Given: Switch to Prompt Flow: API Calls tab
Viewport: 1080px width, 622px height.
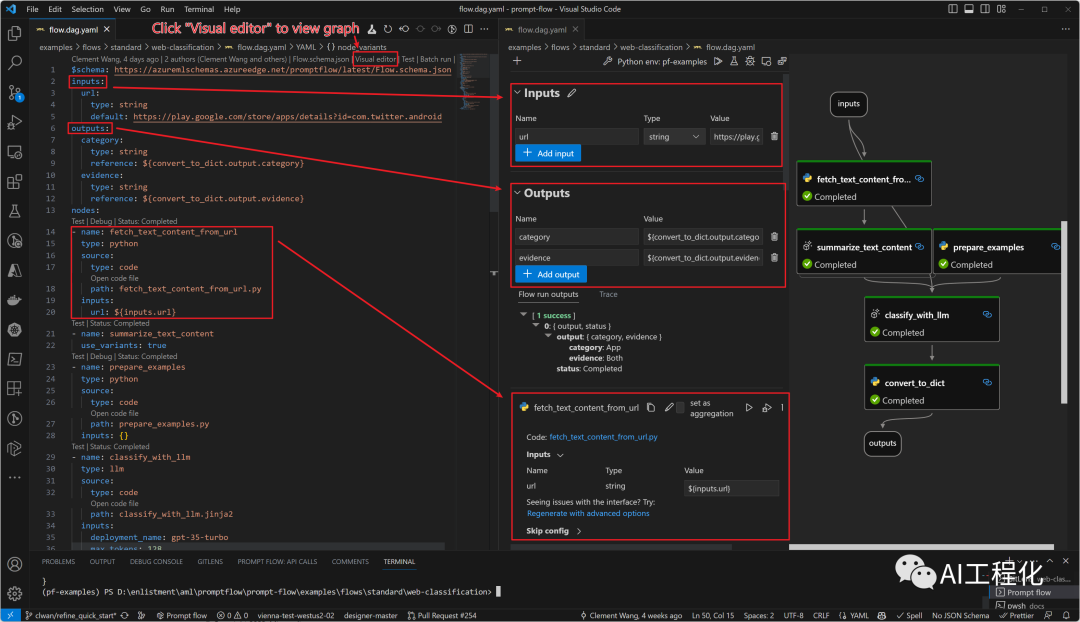Looking at the screenshot, I should (x=278, y=561).
